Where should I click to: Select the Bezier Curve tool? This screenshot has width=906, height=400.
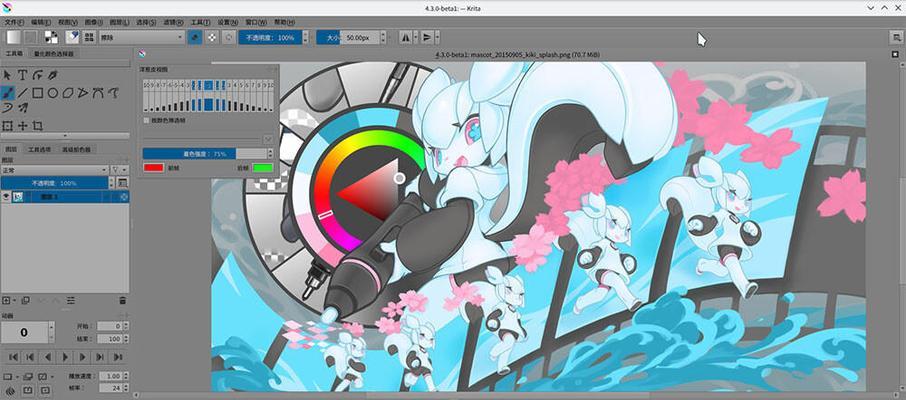click(x=98, y=92)
